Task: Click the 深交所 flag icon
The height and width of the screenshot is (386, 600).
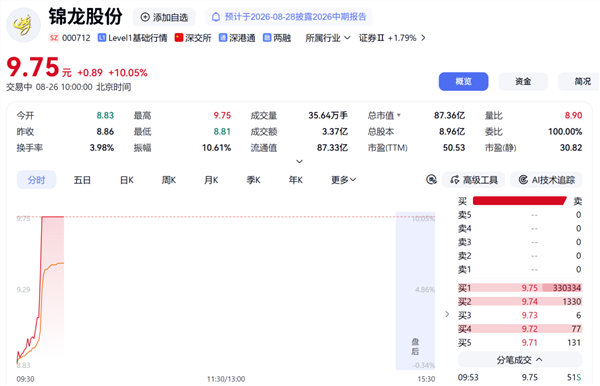Action: pyautogui.click(x=179, y=37)
